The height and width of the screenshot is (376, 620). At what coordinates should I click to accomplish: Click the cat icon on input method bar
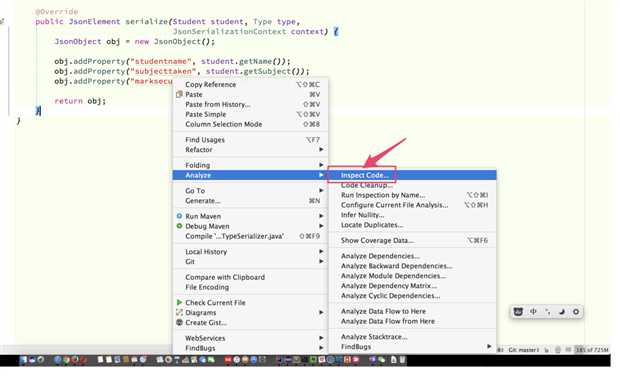[x=518, y=312]
